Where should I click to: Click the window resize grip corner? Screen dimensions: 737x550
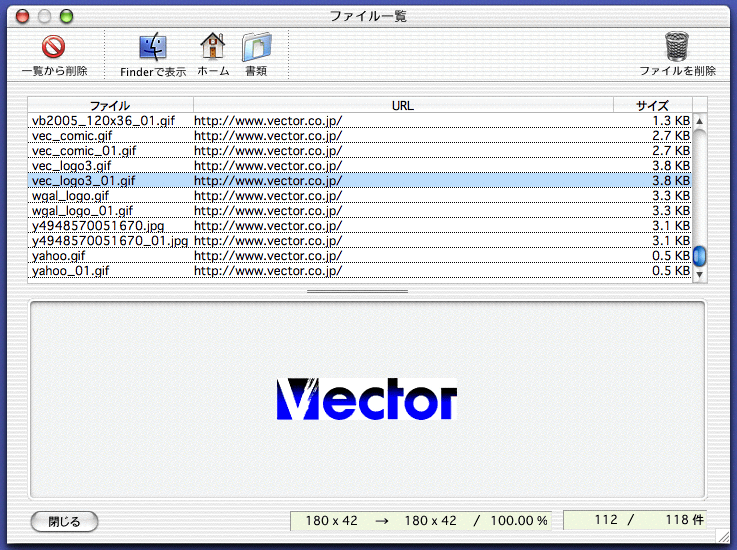(721, 535)
